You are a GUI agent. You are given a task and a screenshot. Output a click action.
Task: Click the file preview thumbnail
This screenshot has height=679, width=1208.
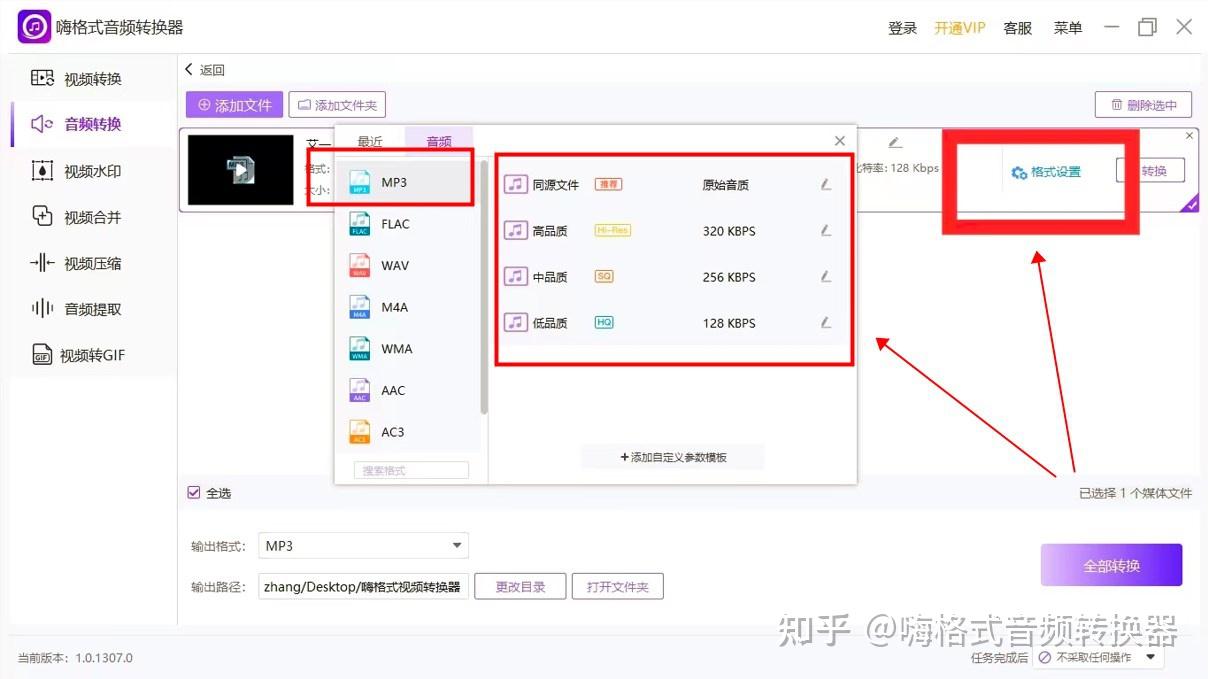coord(241,170)
